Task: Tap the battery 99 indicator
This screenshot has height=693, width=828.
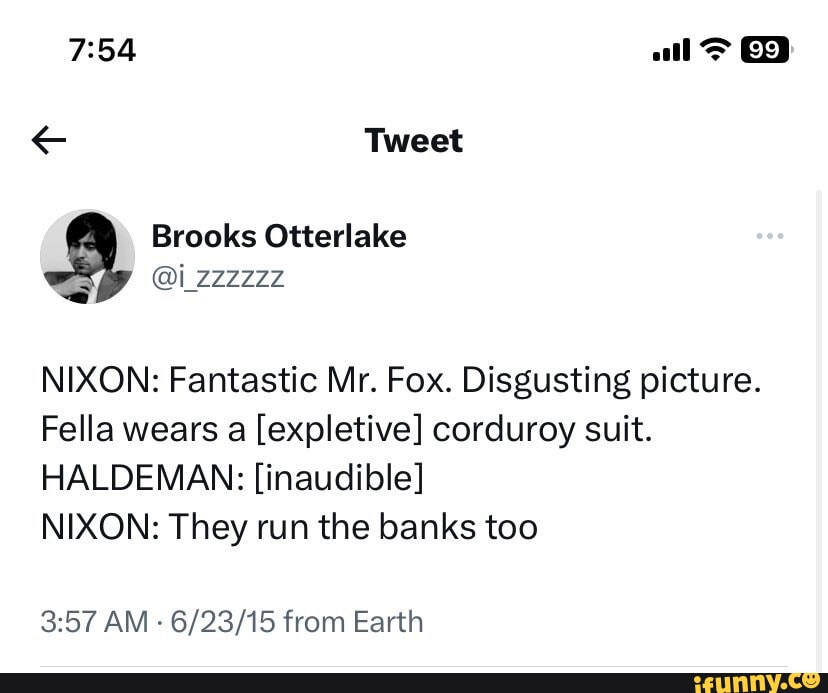Action: [765, 50]
